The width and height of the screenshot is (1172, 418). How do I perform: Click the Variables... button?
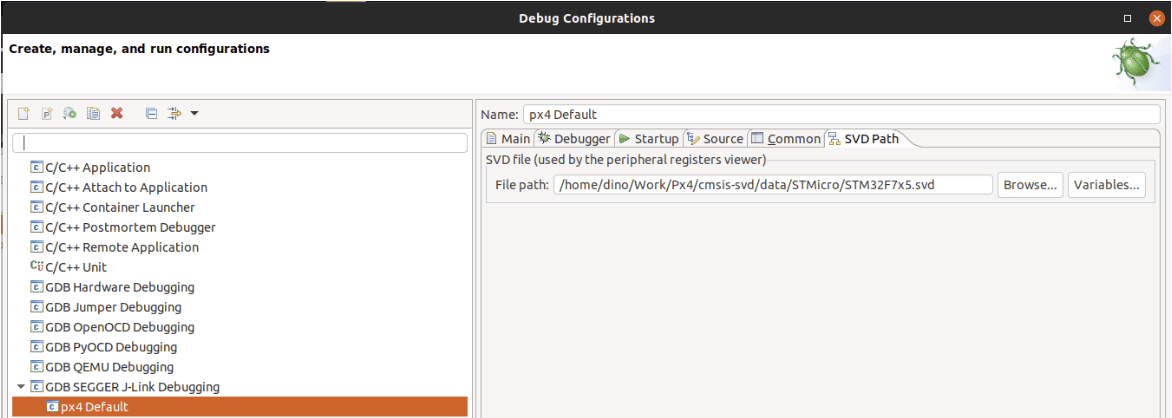[x=1107, y=185]
